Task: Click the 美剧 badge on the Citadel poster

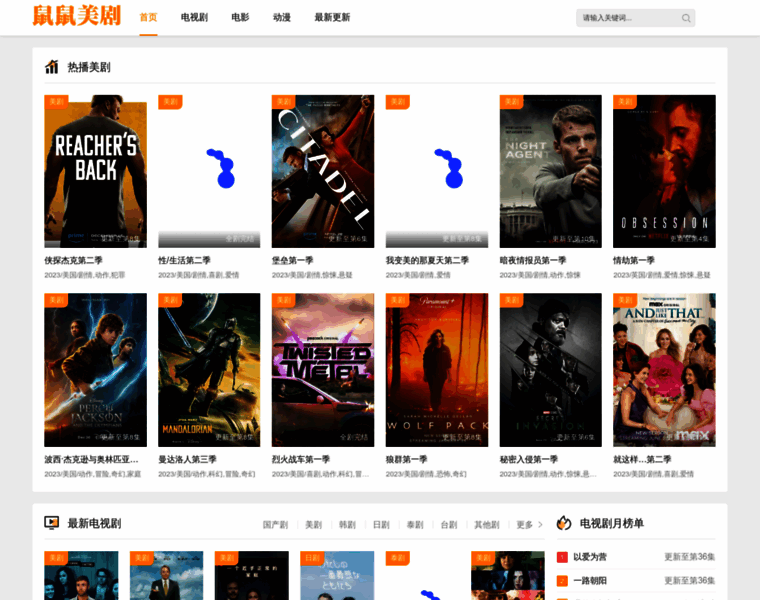Action: pyautogui.click(x=284, y=102)
